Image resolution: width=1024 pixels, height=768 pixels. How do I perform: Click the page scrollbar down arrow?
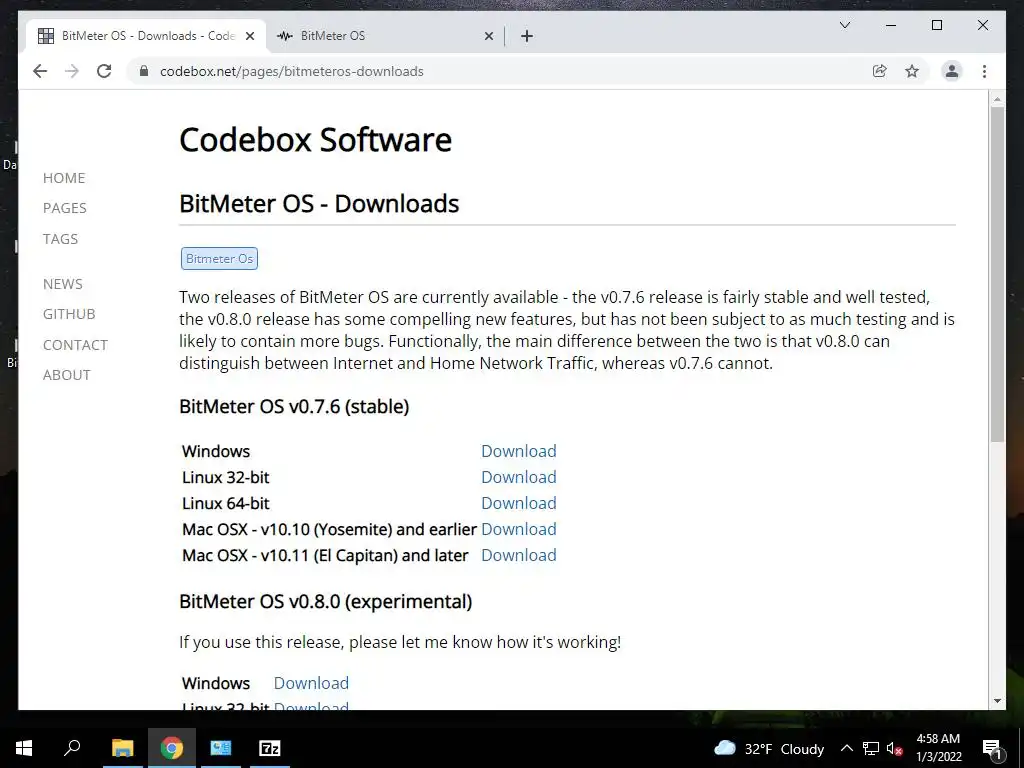[x=997, y=701]
